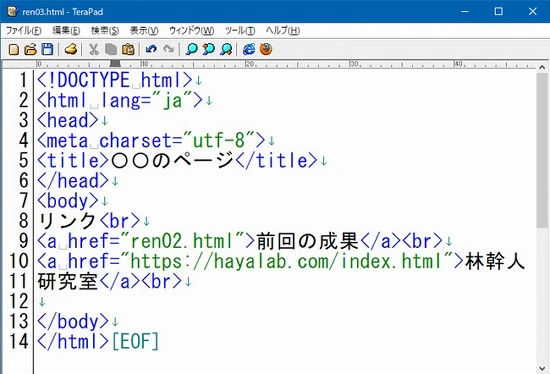Open the 検索(S) menu
The width and height of the screenshot is (550, 374).
(105, 31)
